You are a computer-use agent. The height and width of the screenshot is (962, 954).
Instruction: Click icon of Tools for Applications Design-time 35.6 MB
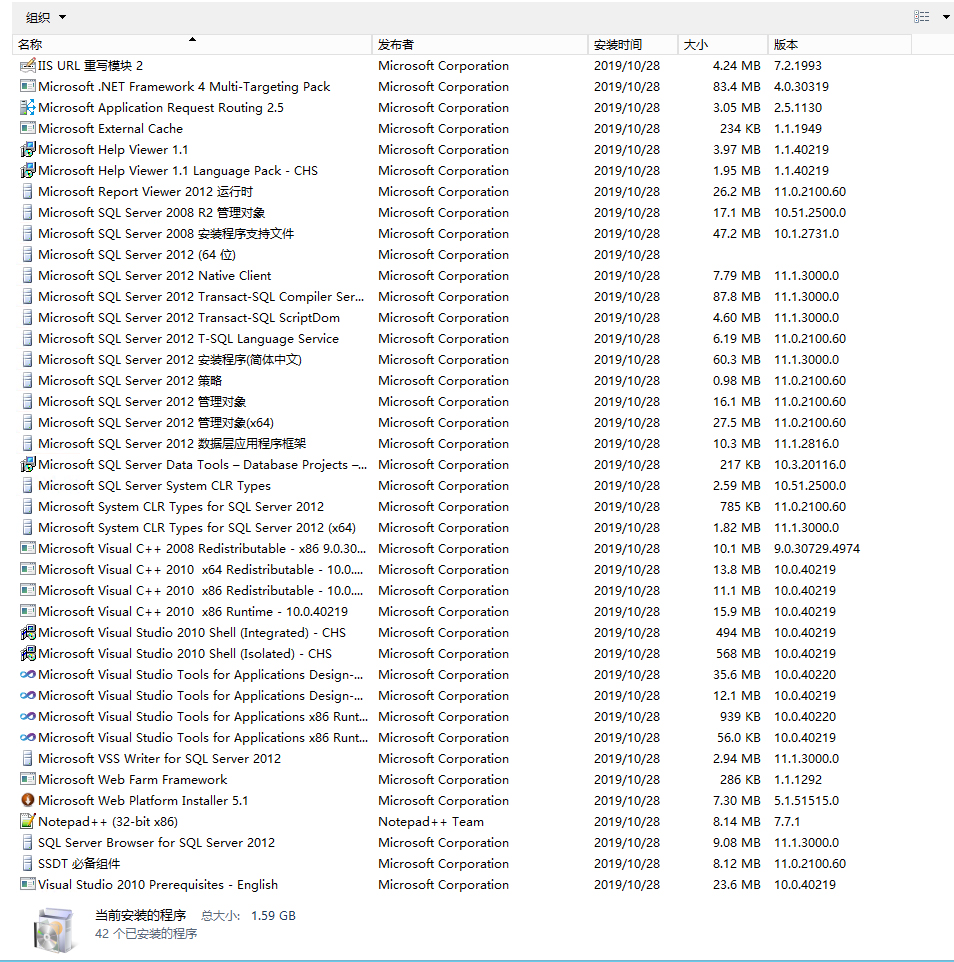pyautogui.click(x=28, y=674)
